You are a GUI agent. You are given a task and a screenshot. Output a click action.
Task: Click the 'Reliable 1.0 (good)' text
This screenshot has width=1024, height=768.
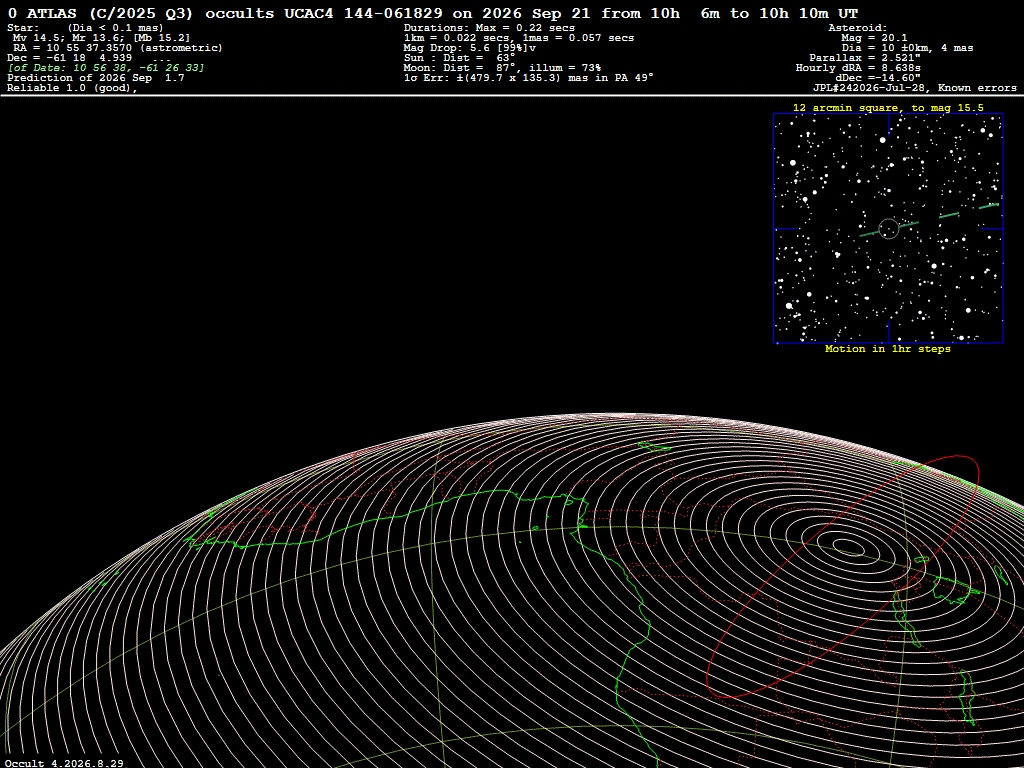pos(72,88)
